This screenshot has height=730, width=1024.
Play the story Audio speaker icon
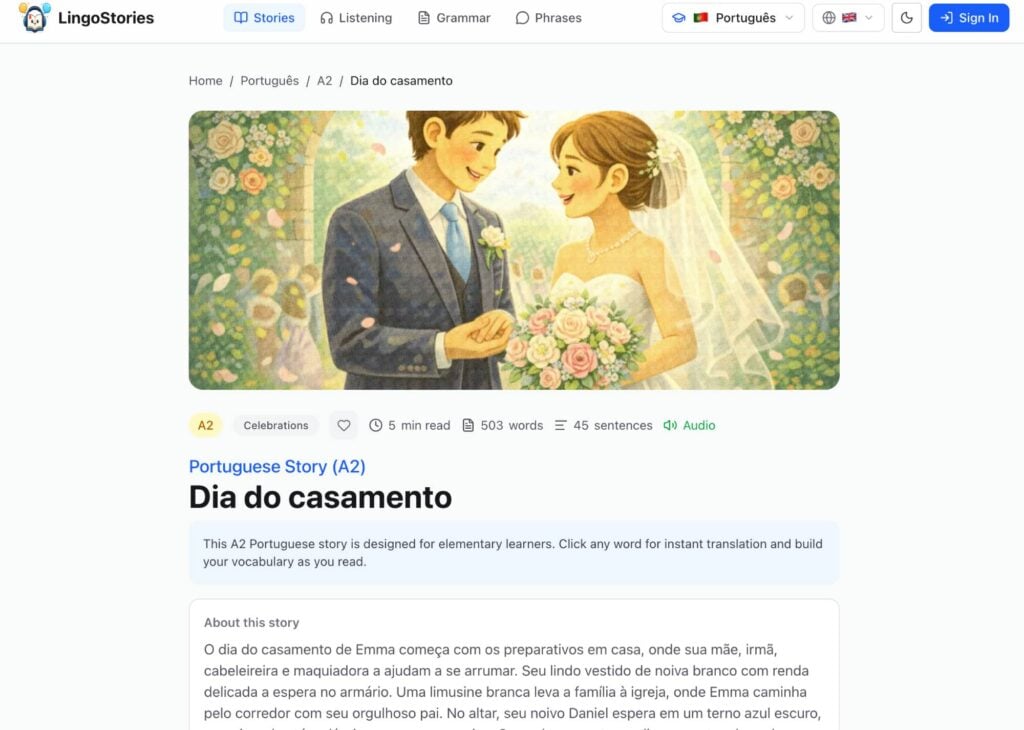[670, 425]
